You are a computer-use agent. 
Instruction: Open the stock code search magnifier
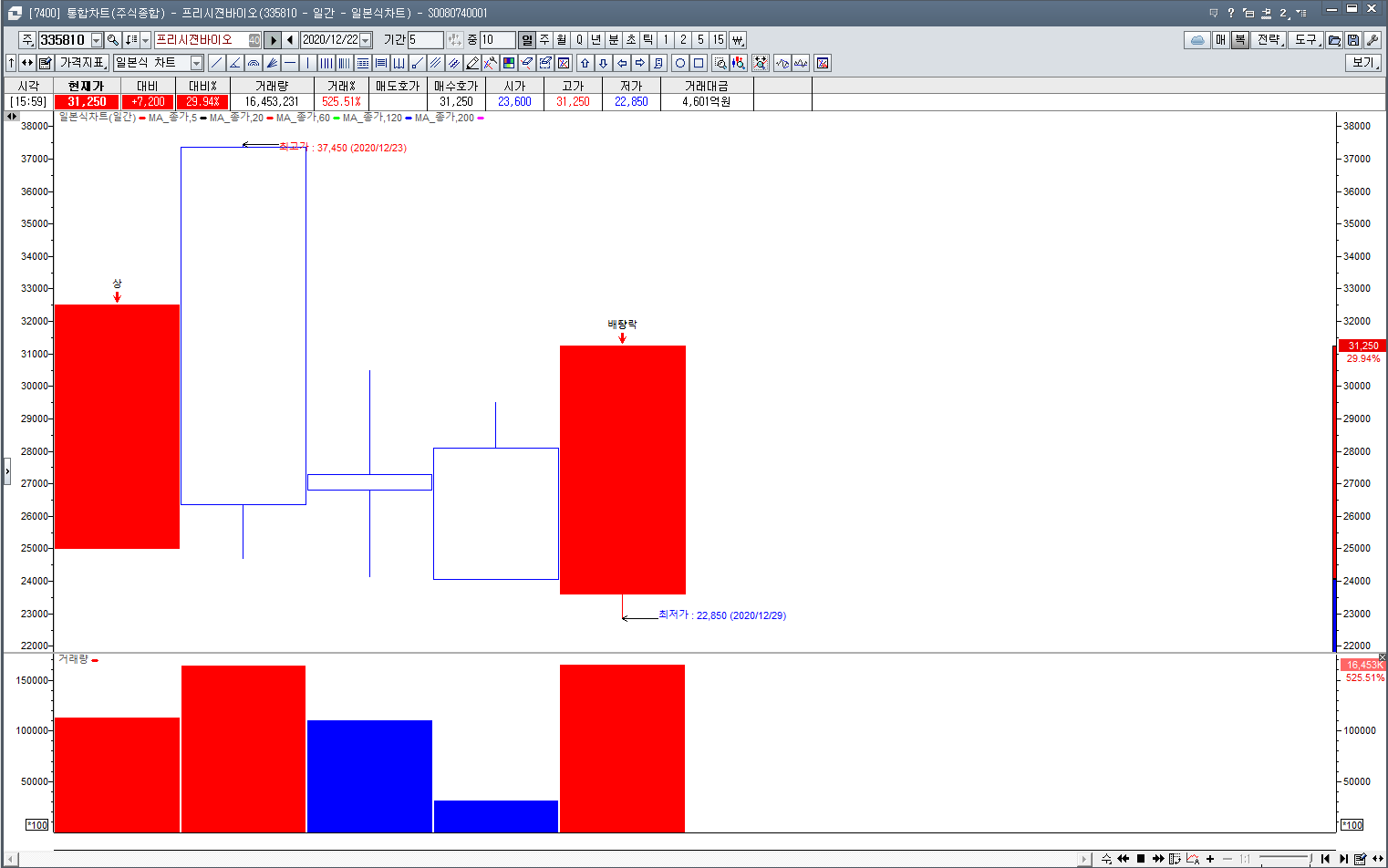tap(113, 40)
